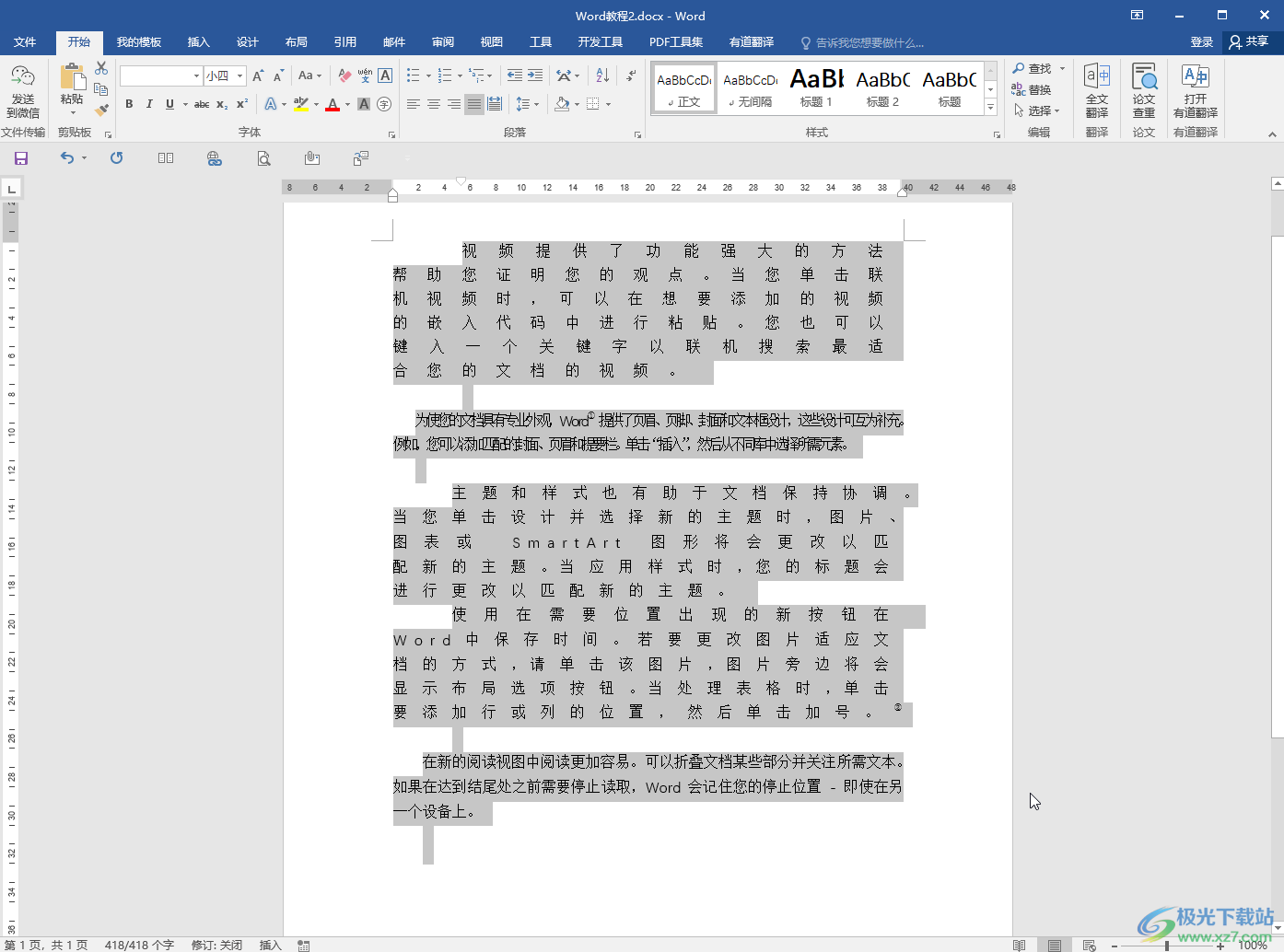Open the 文件 (File) tab
This screenshot has height=952, width=1284.
tap(25, 42)
